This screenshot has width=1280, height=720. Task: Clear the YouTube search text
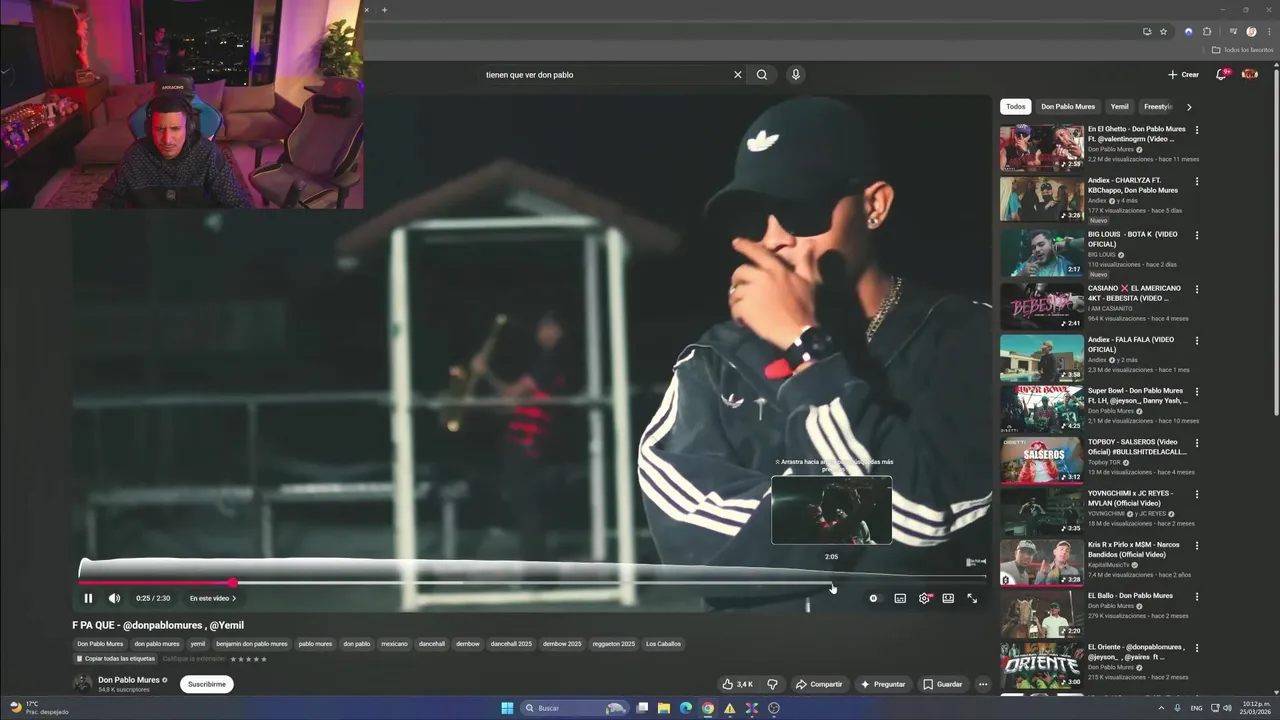tap(738, 74)
